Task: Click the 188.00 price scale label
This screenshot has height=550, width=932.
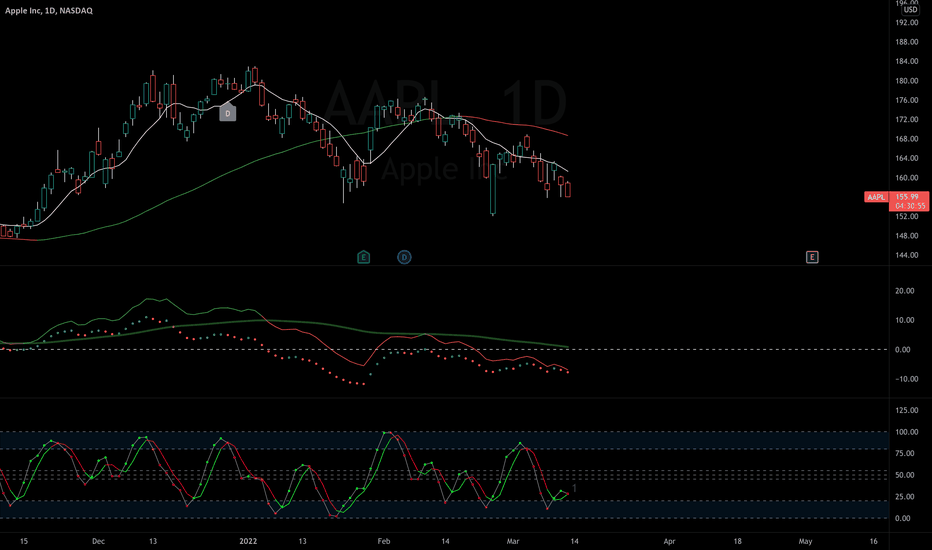Action: (906, 42)
